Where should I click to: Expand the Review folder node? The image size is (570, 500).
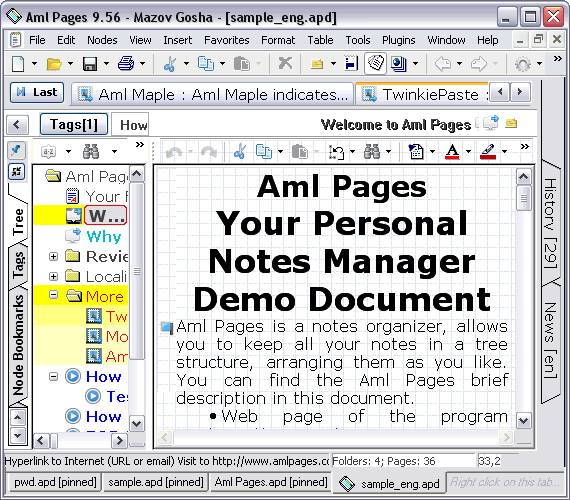click(53, 257)
